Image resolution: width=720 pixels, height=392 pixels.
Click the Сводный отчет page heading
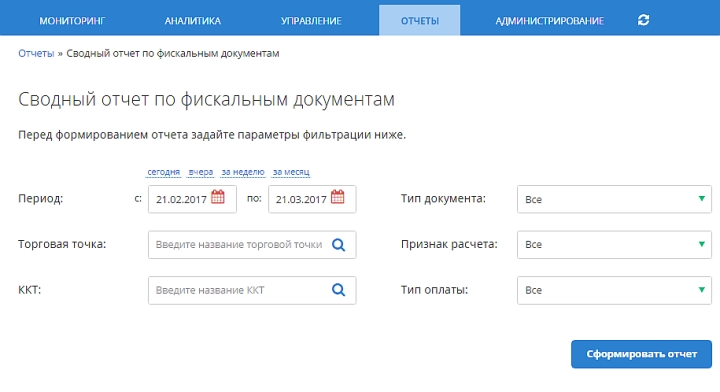click(206, 100)
